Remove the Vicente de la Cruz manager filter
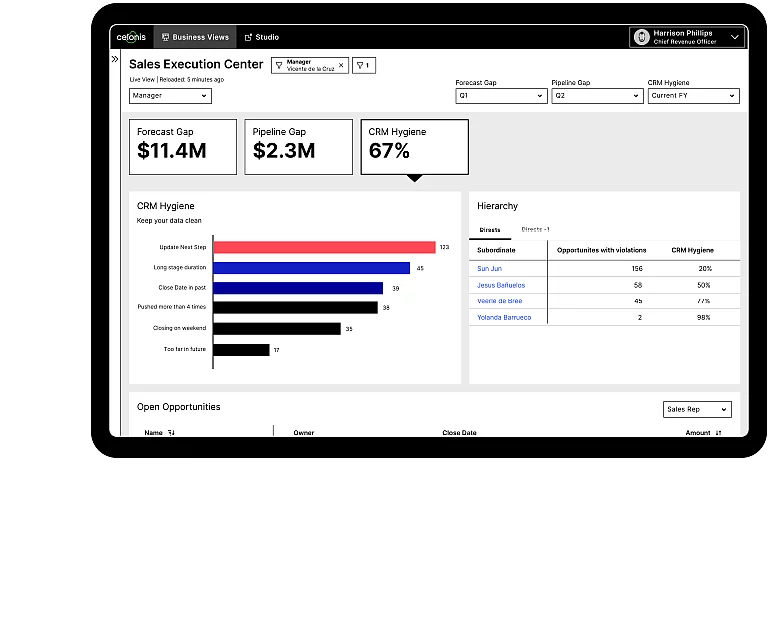Screen dimensions: 768x639 point(341,65)
